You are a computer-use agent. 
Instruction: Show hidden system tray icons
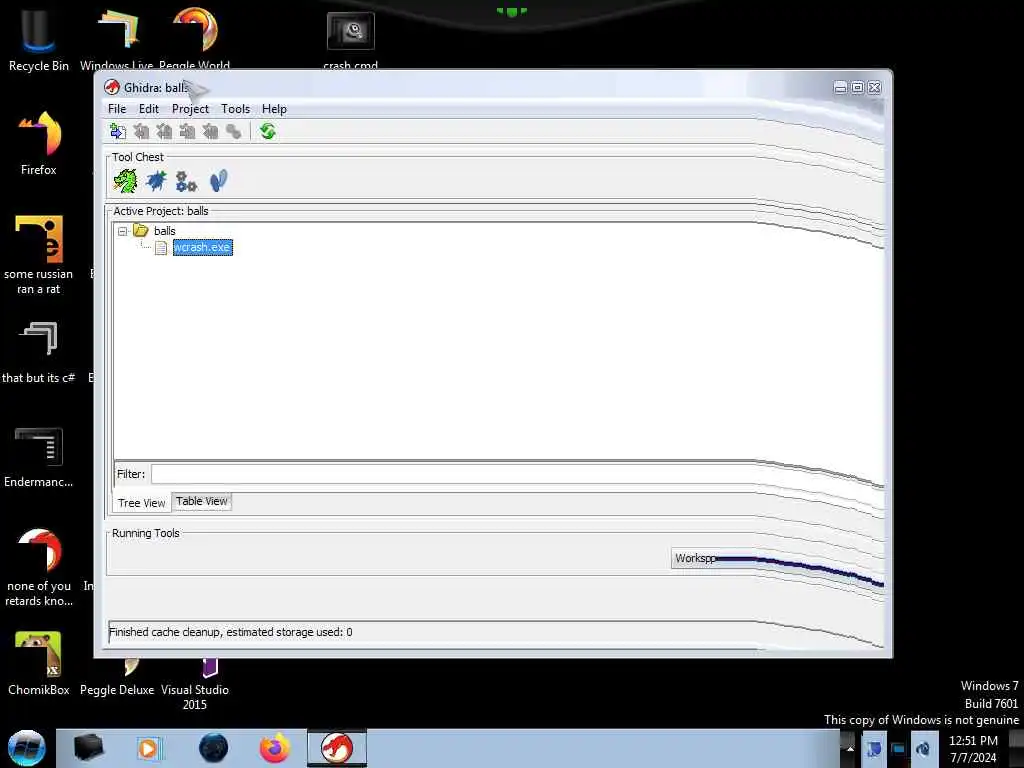(850, 748)
